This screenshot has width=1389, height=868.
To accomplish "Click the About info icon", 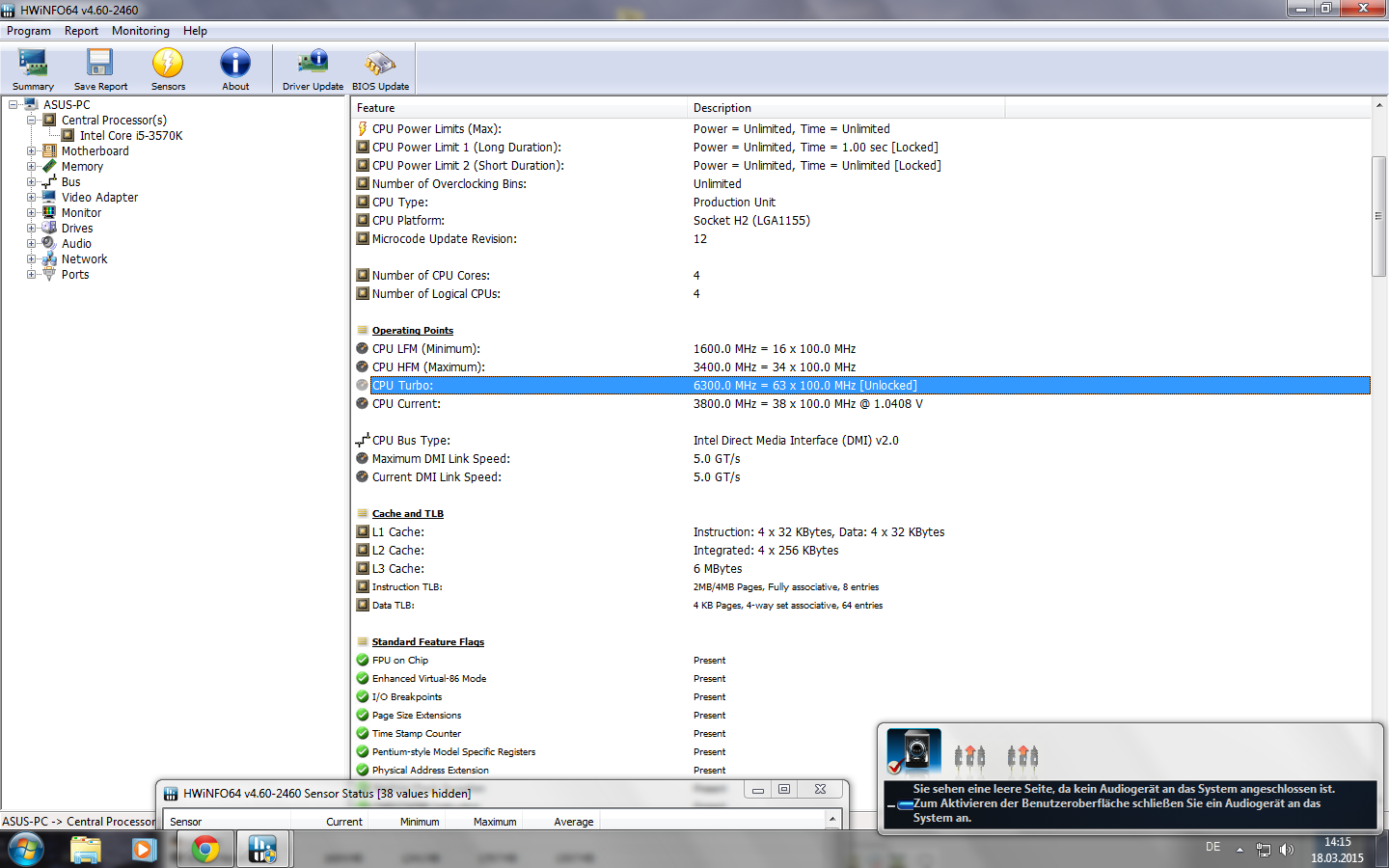I will pos(235,68).
